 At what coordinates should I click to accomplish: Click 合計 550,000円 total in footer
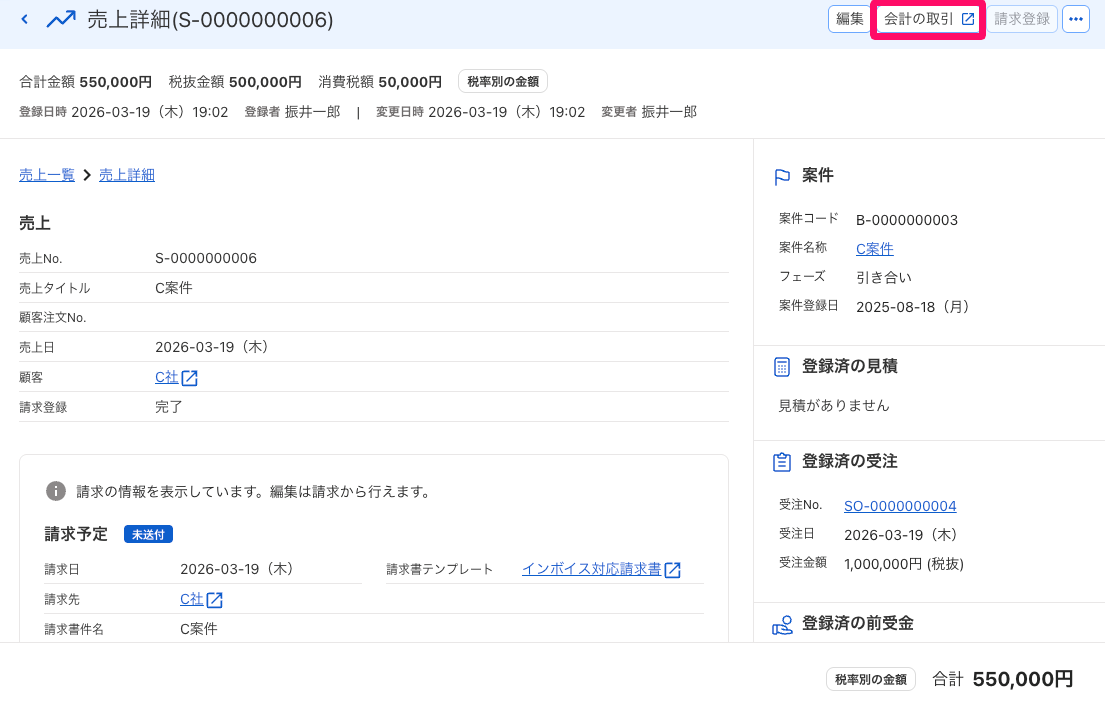click(x=1002, y=679)
